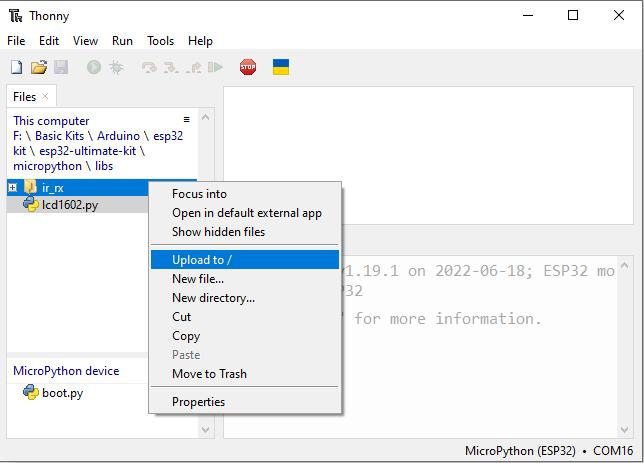Image resolution: width=644 pixels, height=463 pixels.
Task: Click Shell scrollbar up arrow
Action: click(x=624, y=265)
